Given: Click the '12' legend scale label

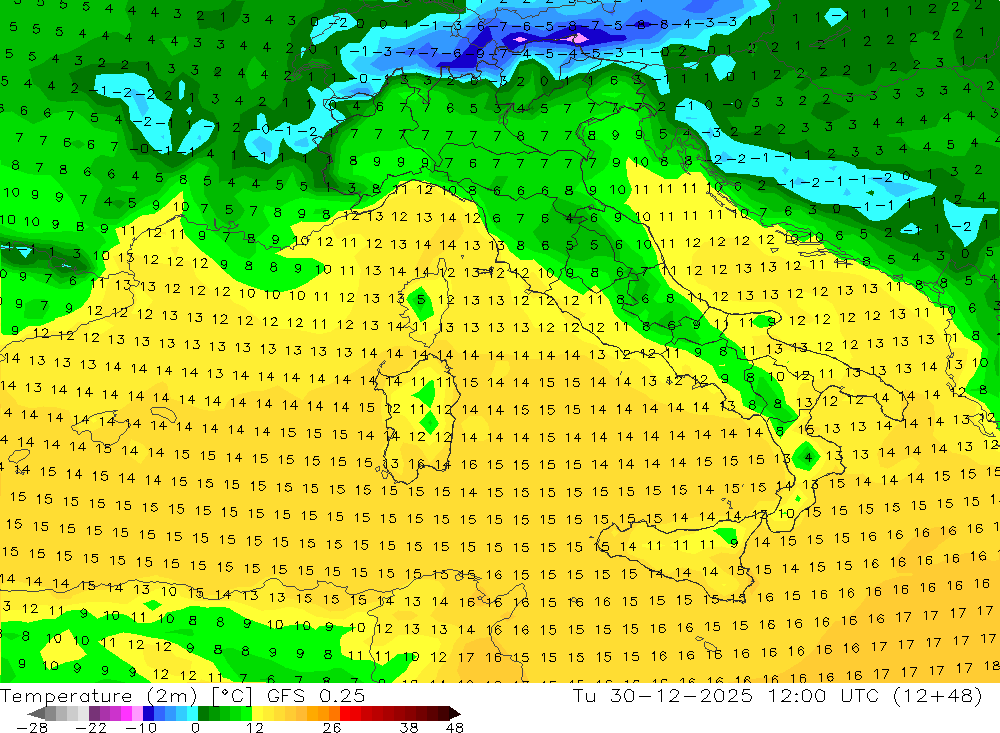Looking at the screenshot, I should coord(255,728).
